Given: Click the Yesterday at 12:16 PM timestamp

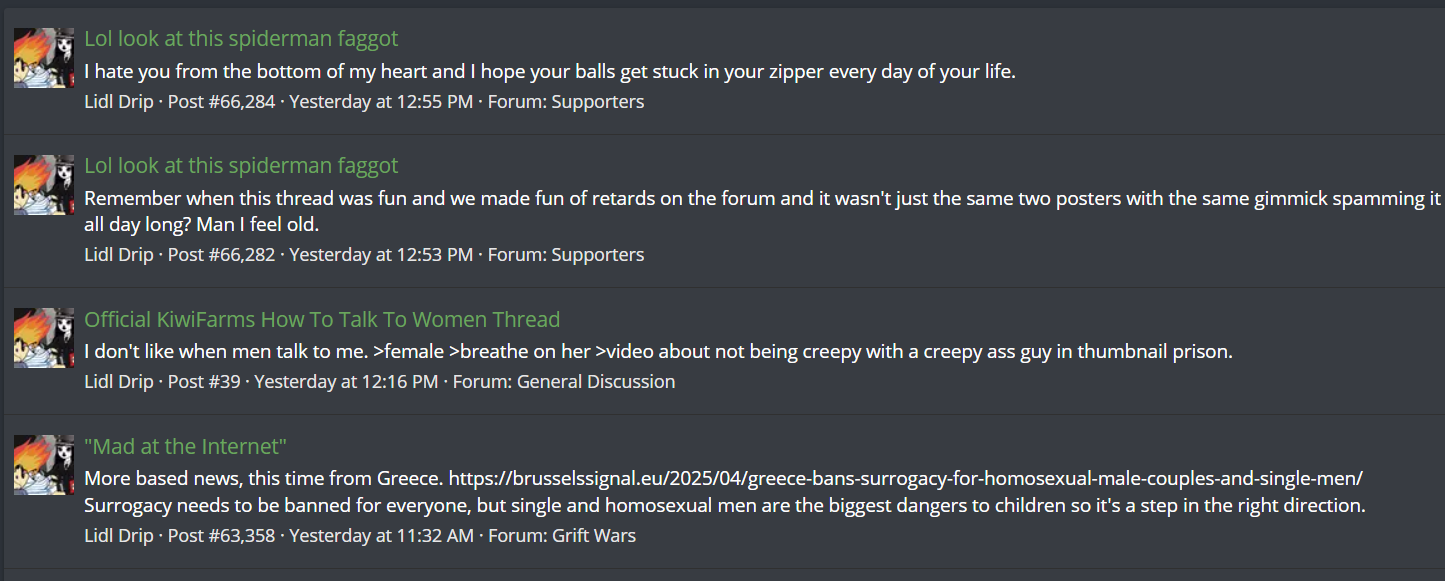Looking at the screenshot, I should [346, 382].
